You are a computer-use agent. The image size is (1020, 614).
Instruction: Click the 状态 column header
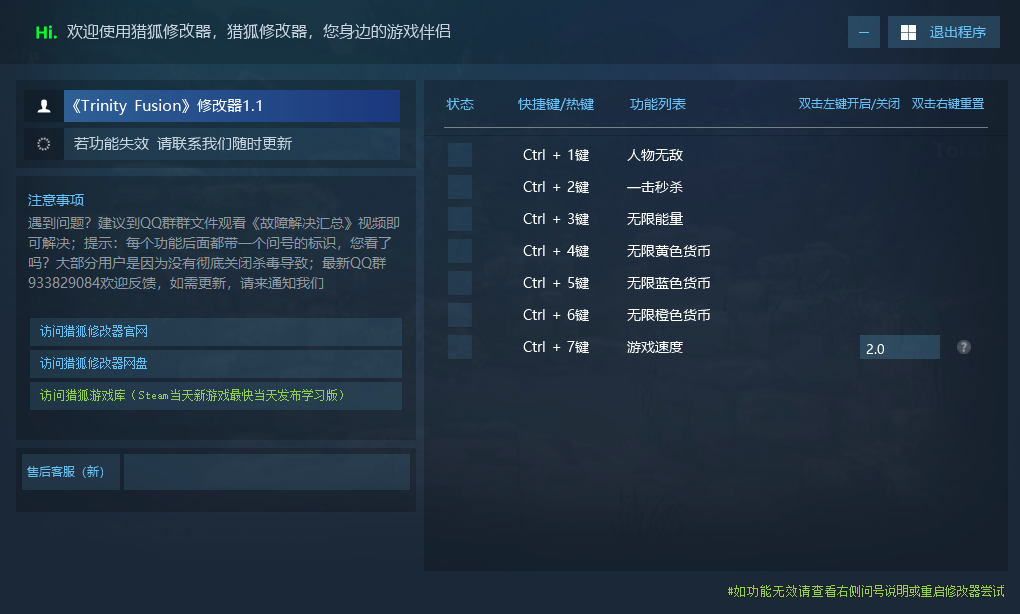click(460, 104)
